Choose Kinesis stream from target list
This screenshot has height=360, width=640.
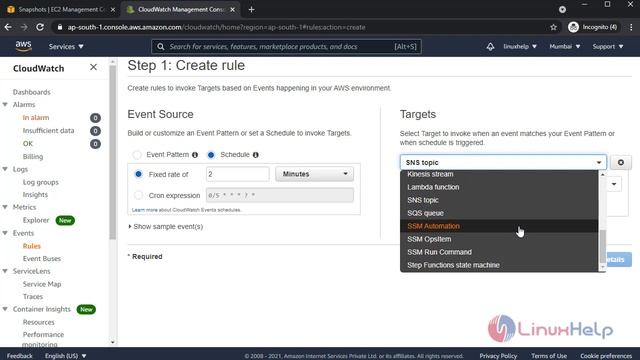pos(499,174)
